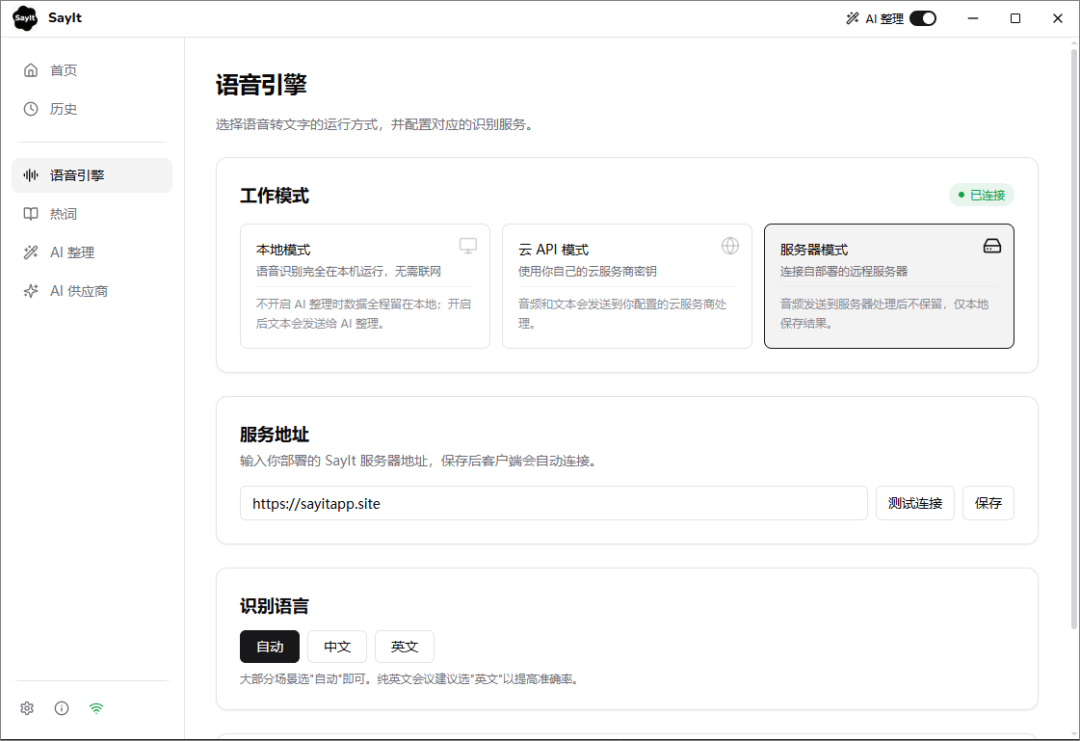Open the AI 整理 sidebar page
The width and height of the screenshot is (1080, 741).
pos(92,252)
